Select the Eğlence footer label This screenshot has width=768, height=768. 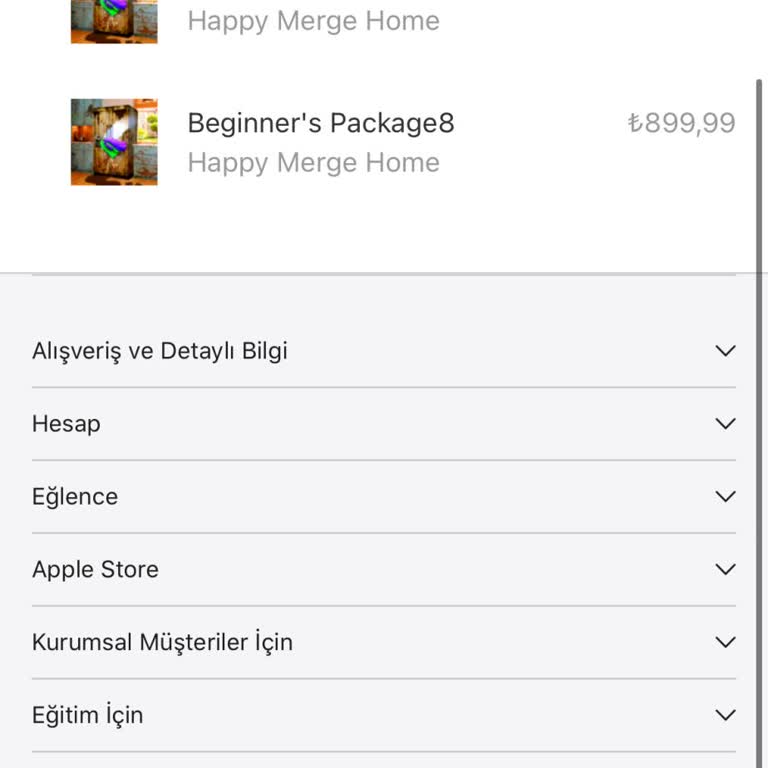[x=75, y=497]
